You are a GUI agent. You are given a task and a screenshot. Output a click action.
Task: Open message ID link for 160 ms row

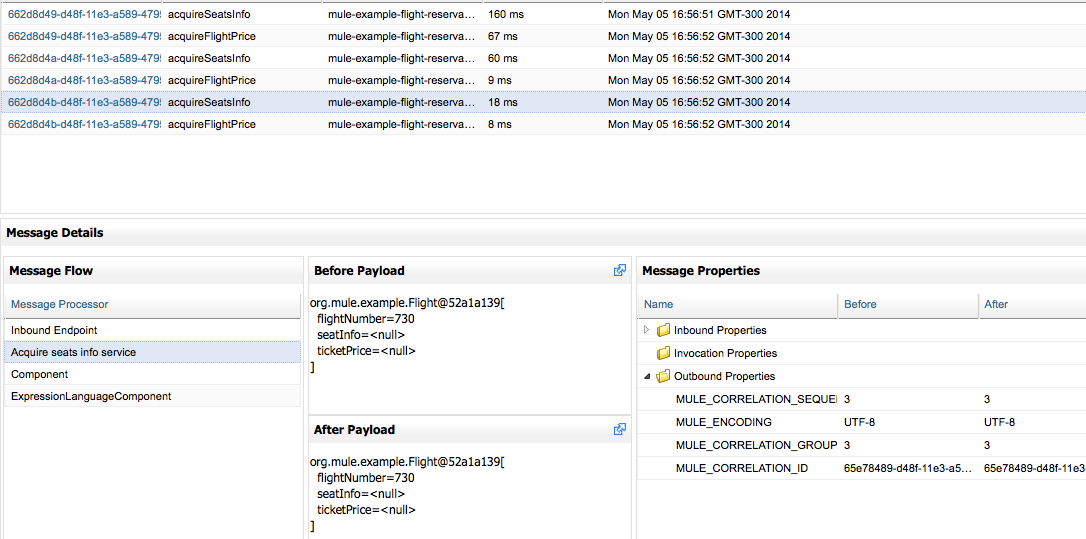84,14
